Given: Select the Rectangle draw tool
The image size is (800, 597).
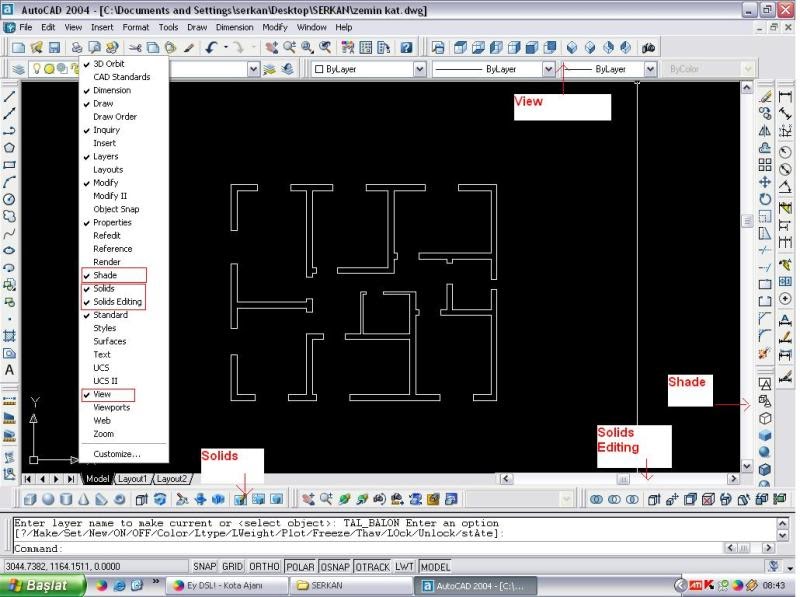Looking at the screenshot, I should (9, 165).
